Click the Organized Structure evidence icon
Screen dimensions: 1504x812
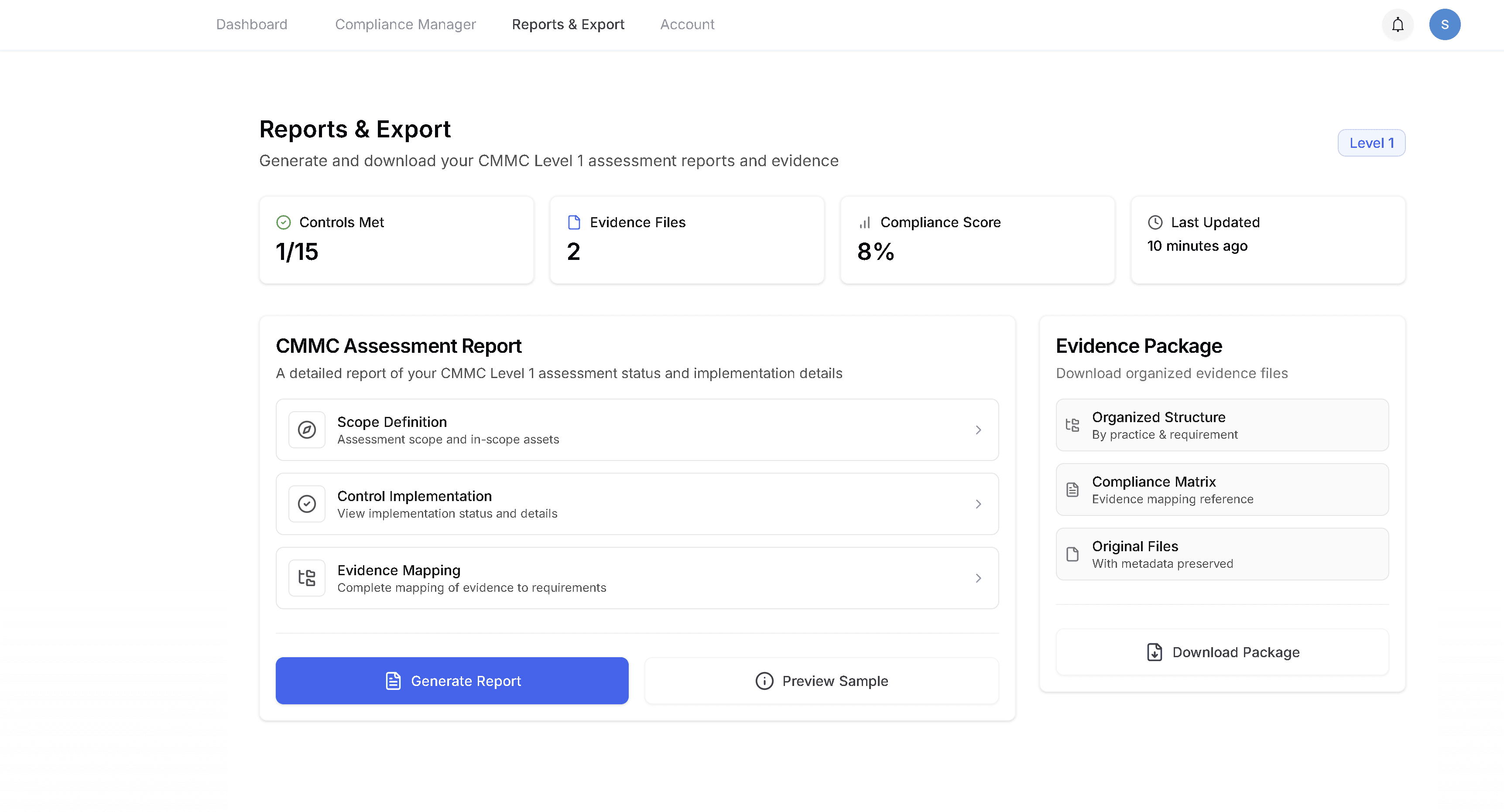coord(1072,424)
